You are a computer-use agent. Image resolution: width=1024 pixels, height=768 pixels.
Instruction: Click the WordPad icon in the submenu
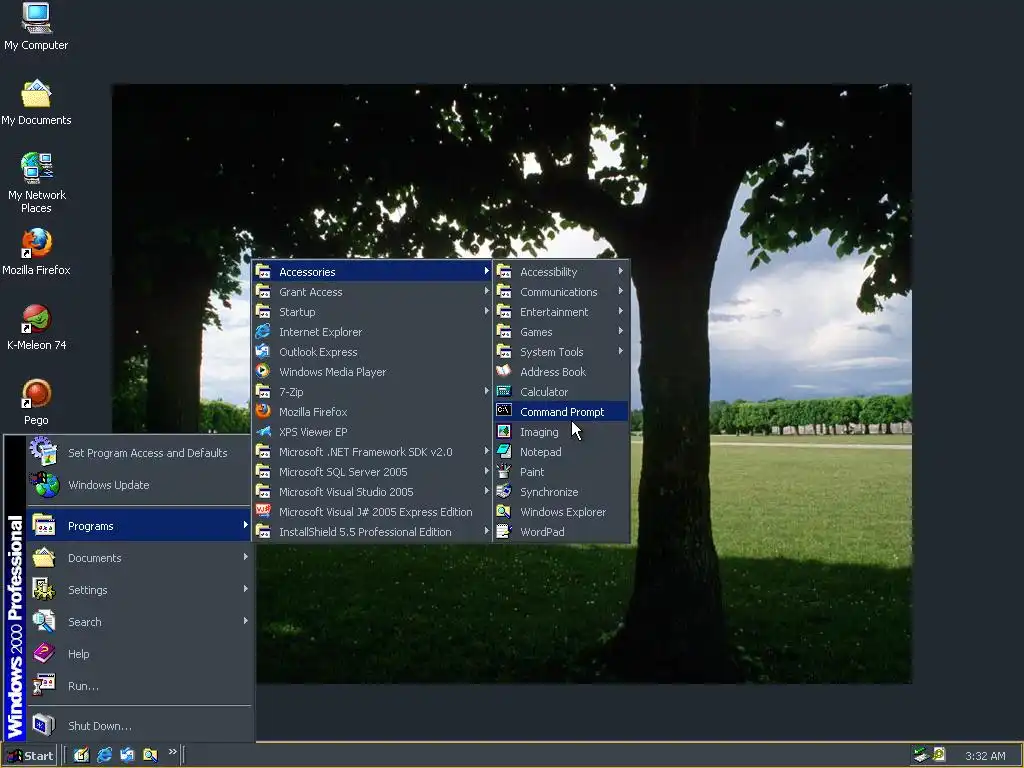click(504, 532)
